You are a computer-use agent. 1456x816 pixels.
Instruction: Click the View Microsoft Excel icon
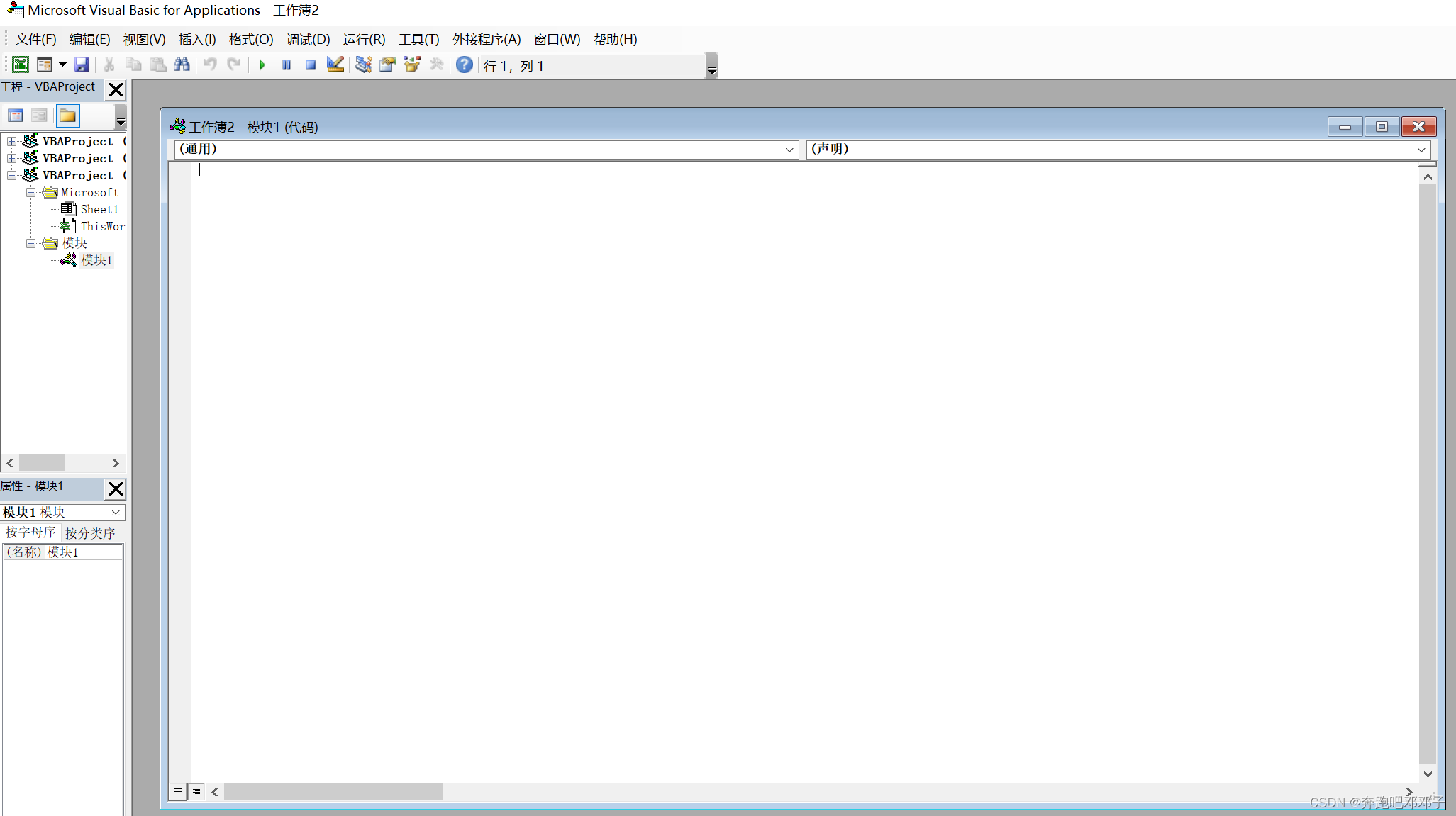(21, 65)
